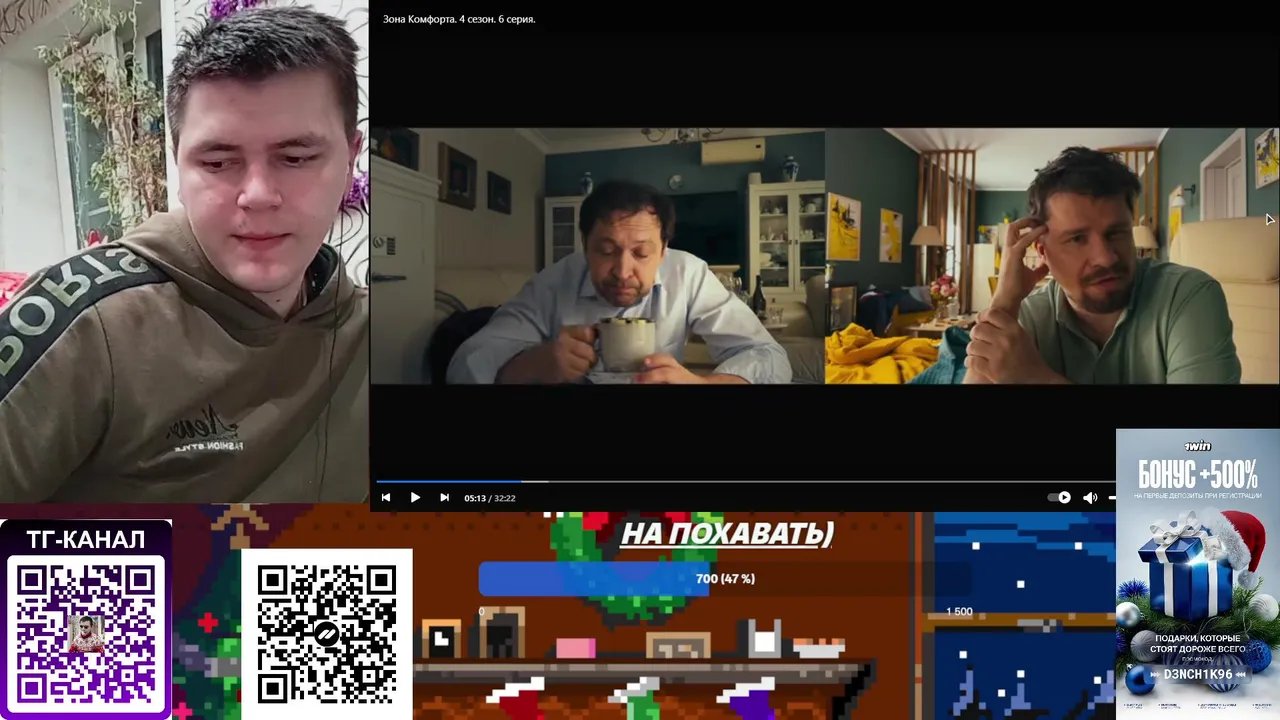
Task: Click the video title 'Зона Комфорта. 4 сезон. 6 серия.'
Action: click(x=459, y=19)
